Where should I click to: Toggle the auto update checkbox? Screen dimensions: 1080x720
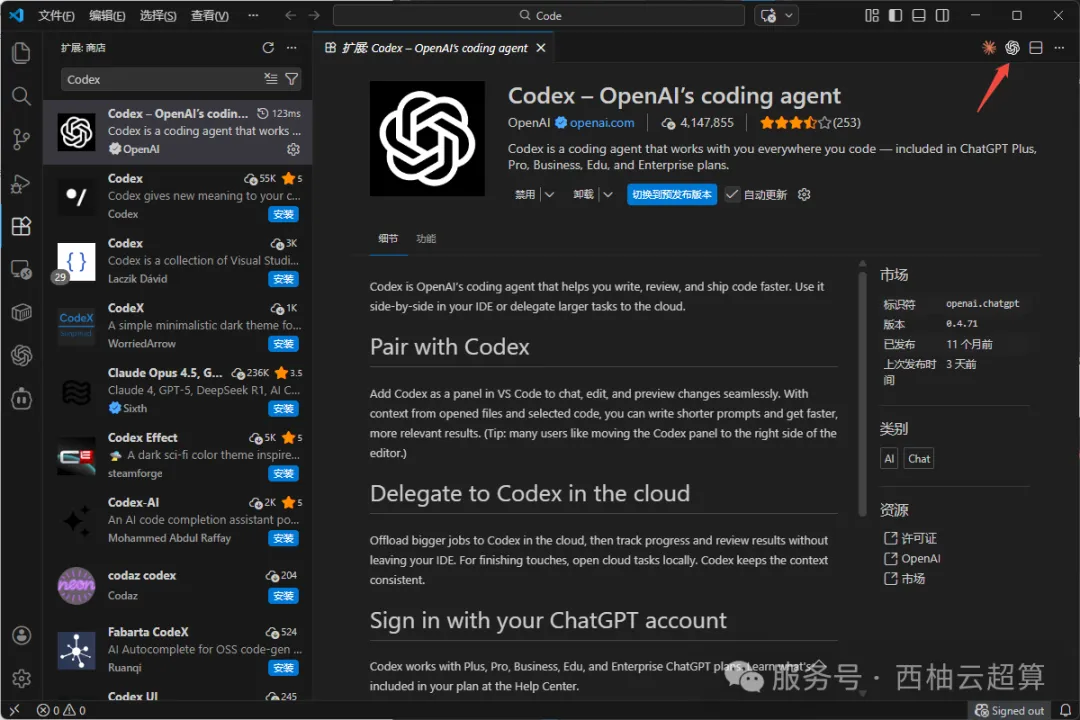tap(731, 194)
